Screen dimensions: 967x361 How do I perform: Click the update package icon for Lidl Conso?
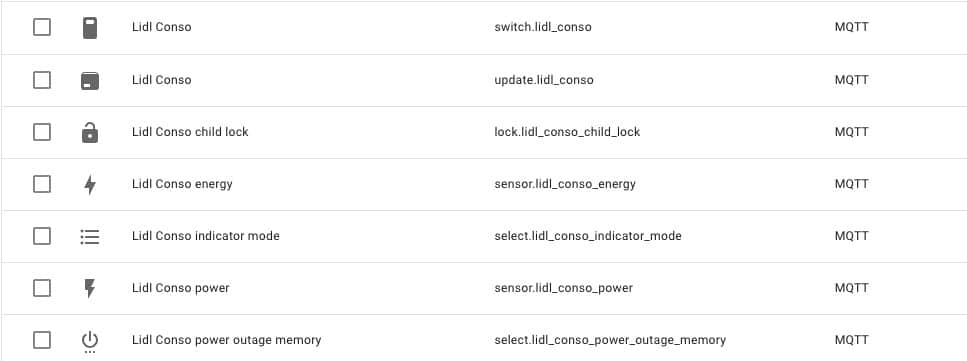pyautogui.click(x=90, y=80)
